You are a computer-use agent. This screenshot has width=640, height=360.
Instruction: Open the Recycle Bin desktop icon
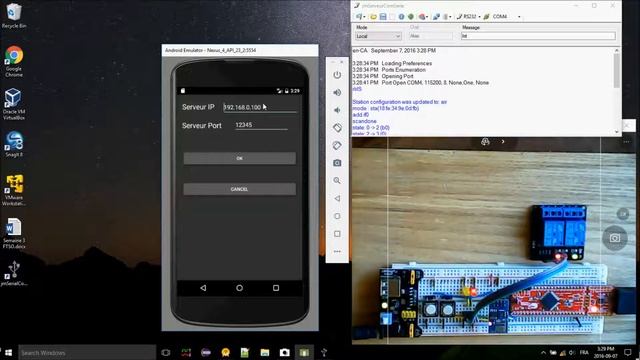[x=14, y=16]
